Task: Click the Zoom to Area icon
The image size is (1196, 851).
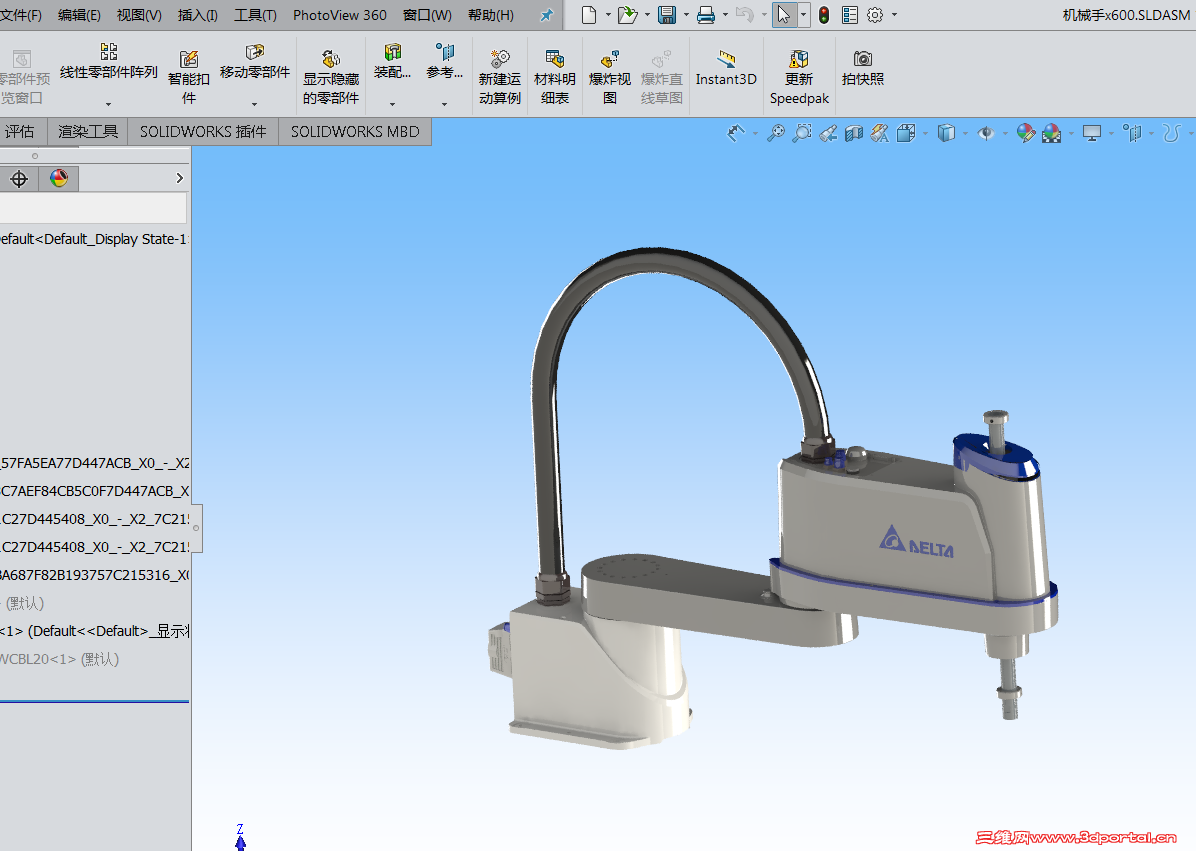Action: 802,133
